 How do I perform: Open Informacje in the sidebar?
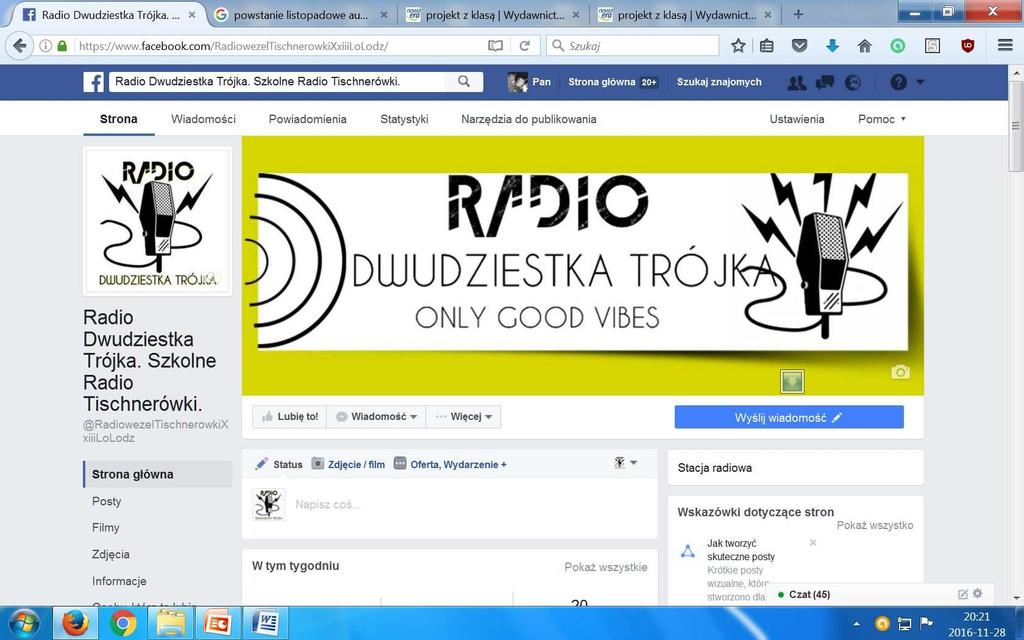pos(119,581)
